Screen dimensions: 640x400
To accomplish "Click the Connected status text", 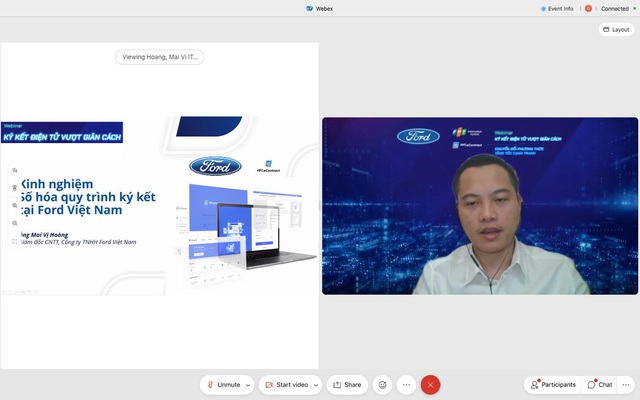I will pos(614,9).
